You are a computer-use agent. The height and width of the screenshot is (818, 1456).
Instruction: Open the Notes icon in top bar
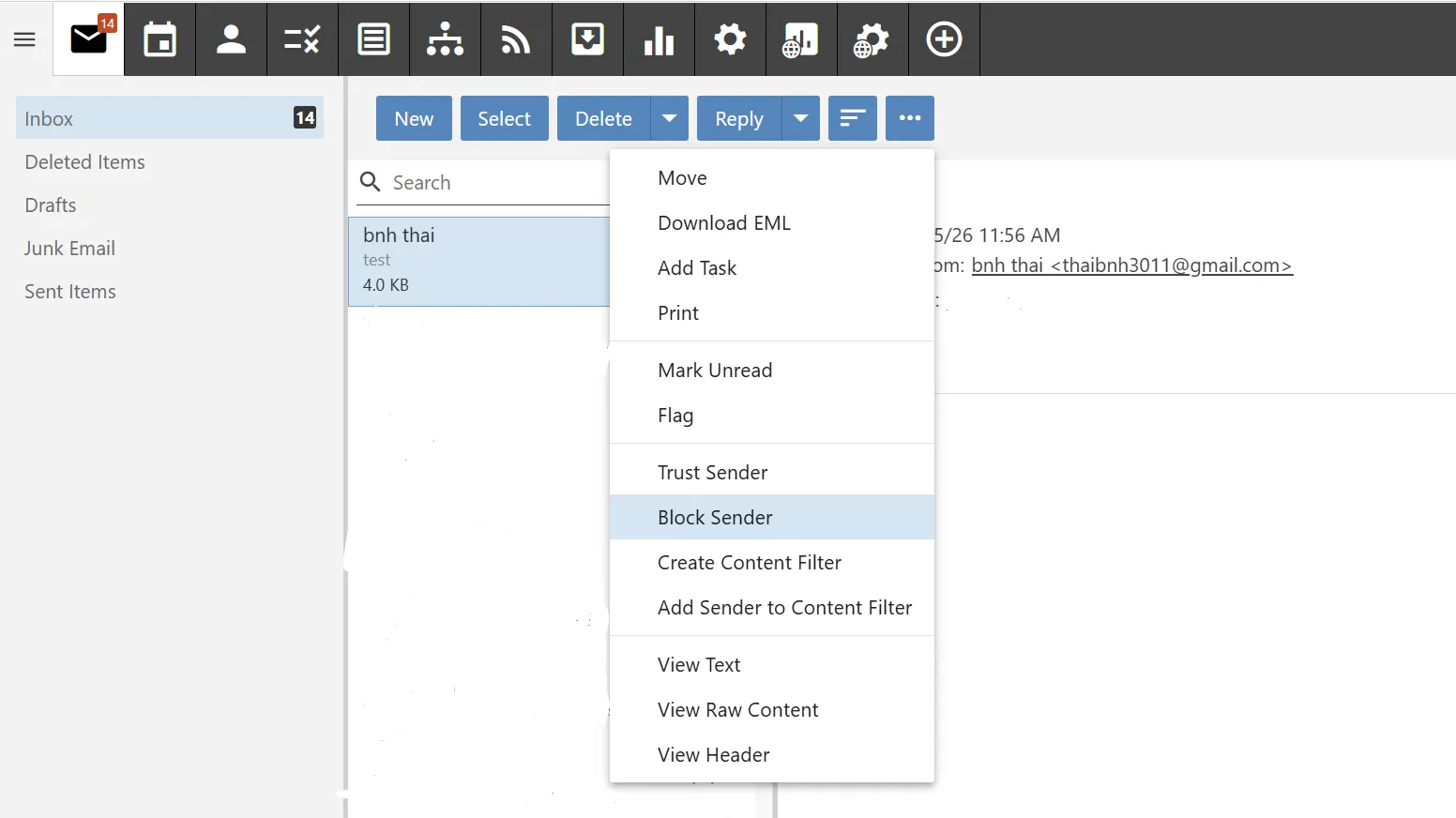374,39
